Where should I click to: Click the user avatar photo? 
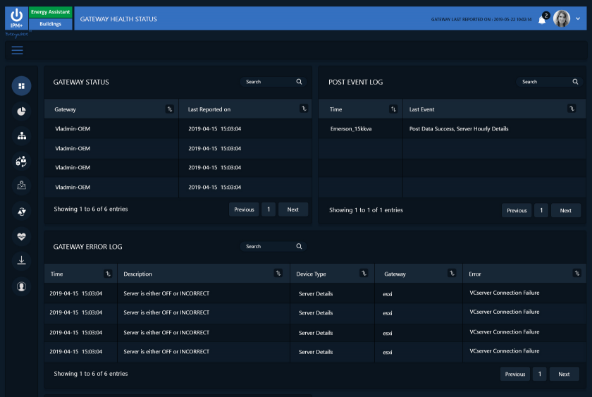pos(561,18)
